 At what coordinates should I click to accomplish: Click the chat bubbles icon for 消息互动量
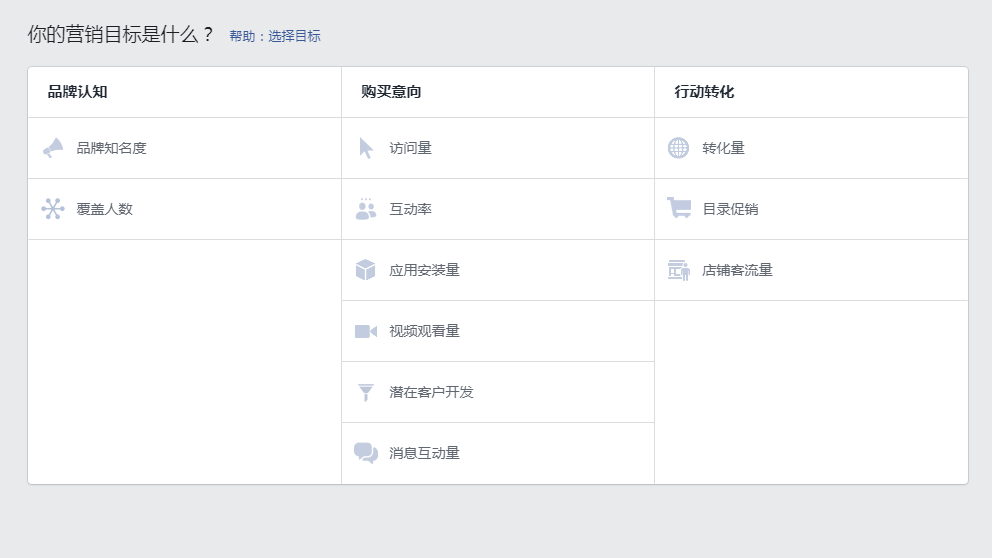point(366,453)
